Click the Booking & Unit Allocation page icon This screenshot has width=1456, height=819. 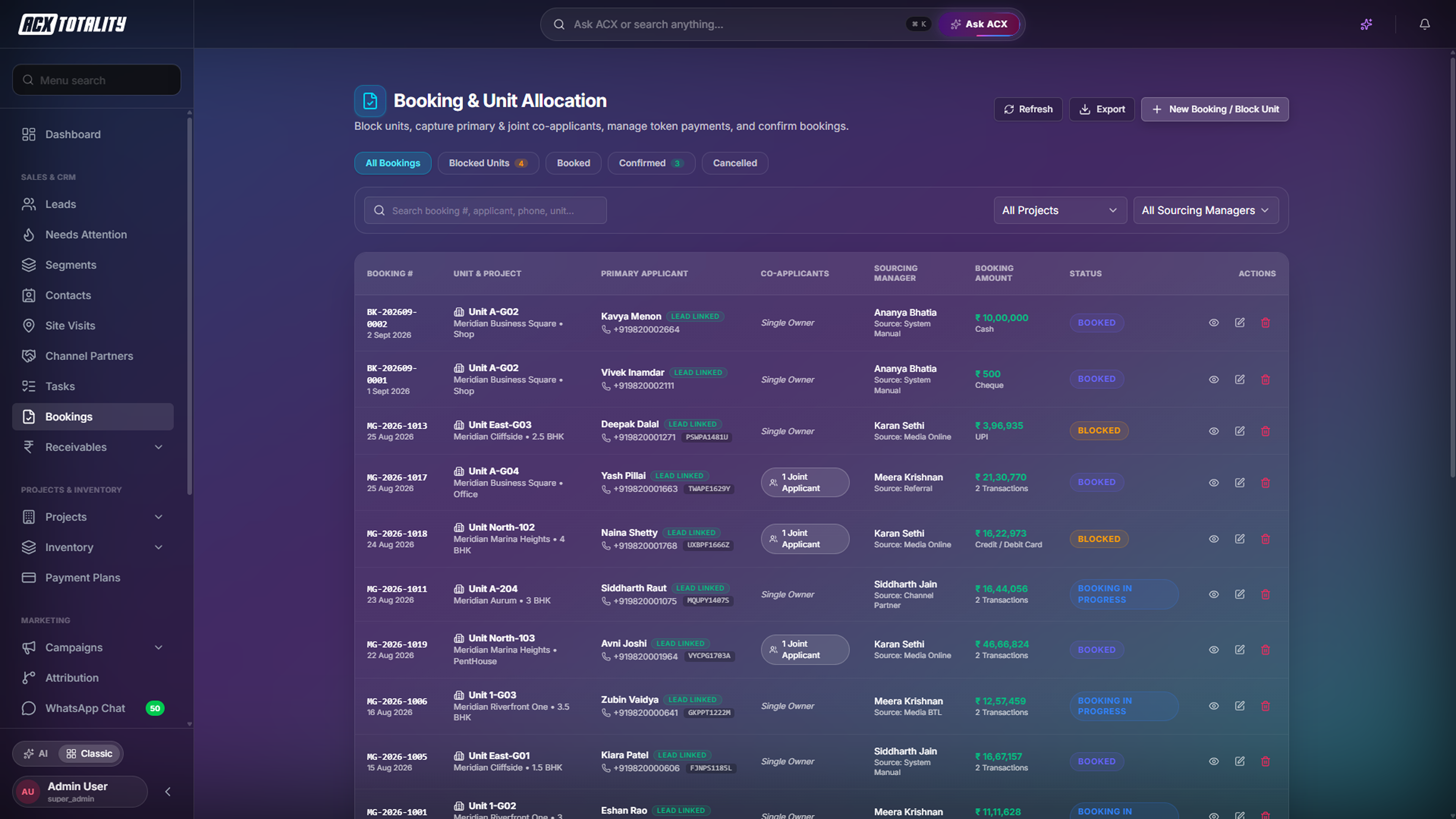pyautogui.click(x=370, y=101)
